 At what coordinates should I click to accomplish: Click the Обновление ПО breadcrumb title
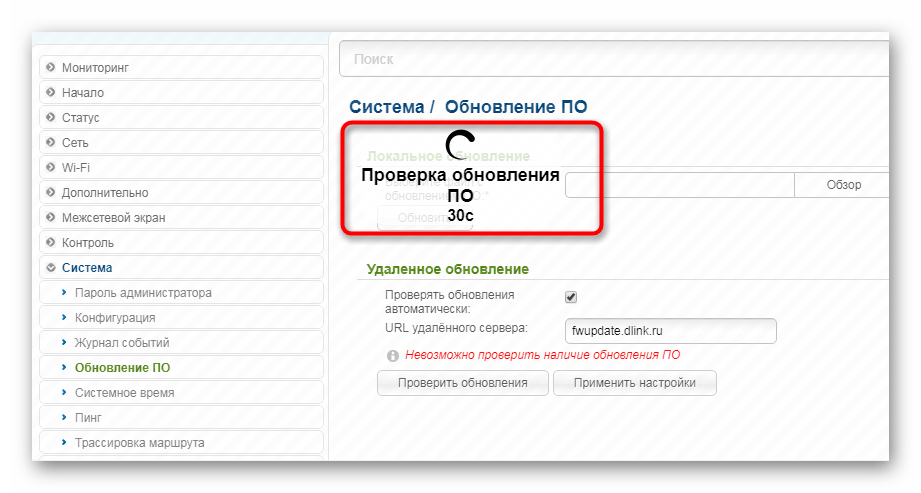click(516, 107)
